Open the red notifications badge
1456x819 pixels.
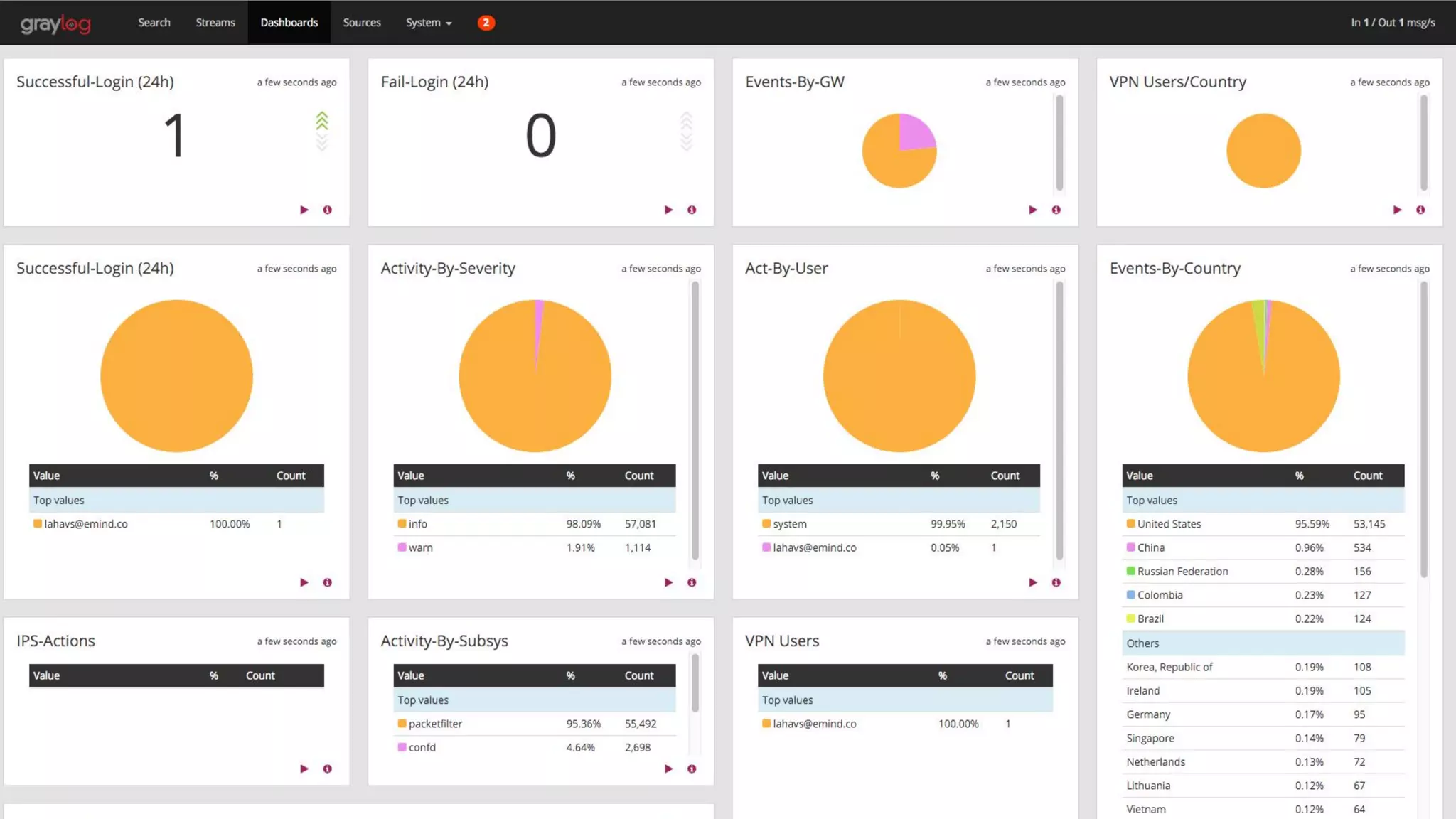[486, 23]
